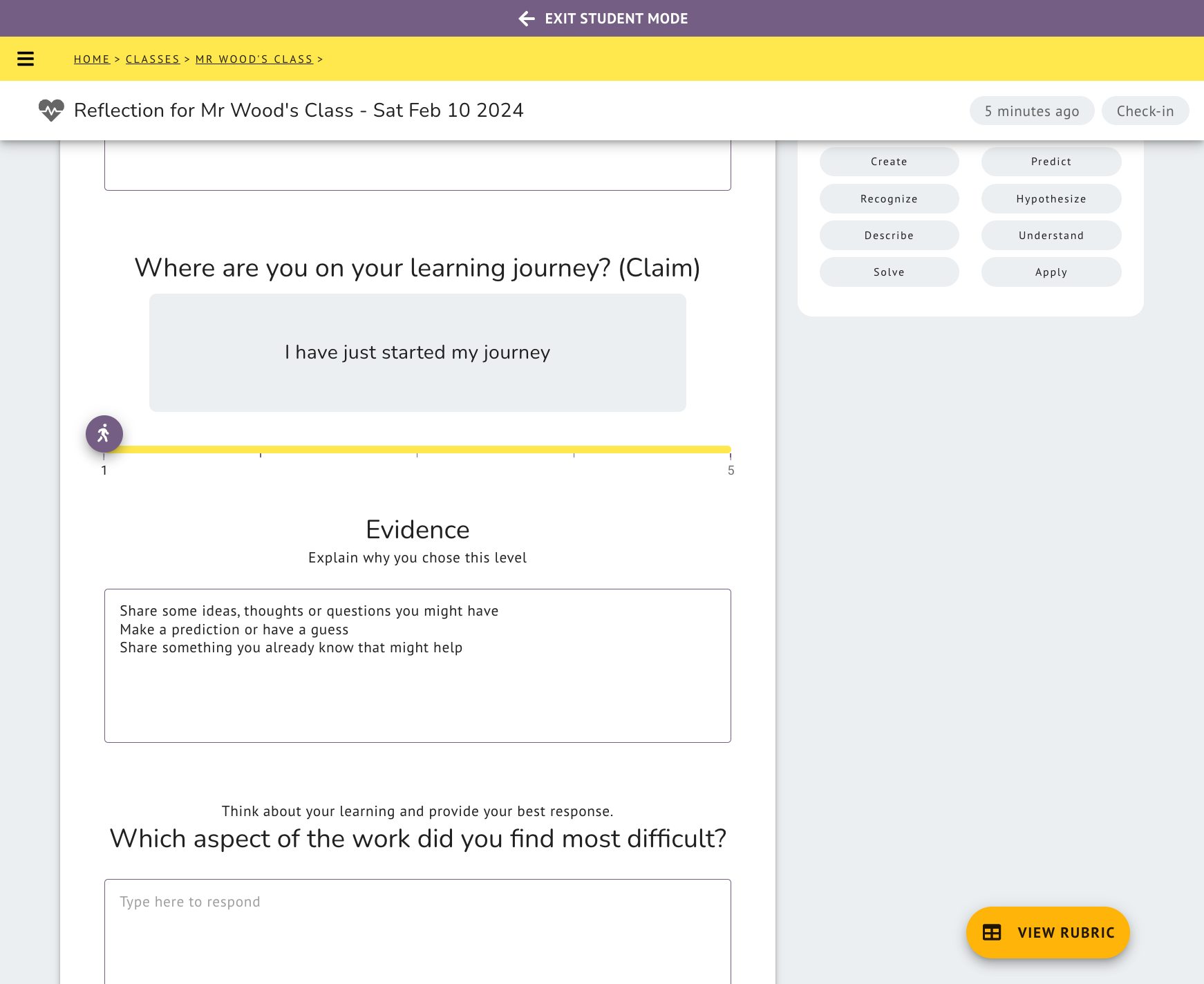
Task: Click the rubric table icon
Action: pyautogui.click(x=992, y=933)
